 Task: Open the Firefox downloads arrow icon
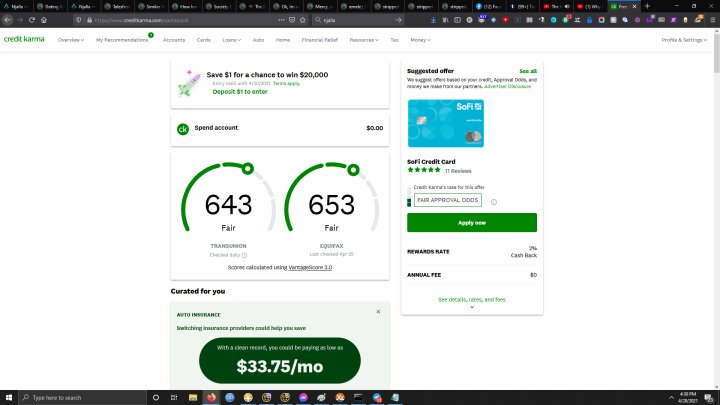pyautogui.click(x=433, y=20)
